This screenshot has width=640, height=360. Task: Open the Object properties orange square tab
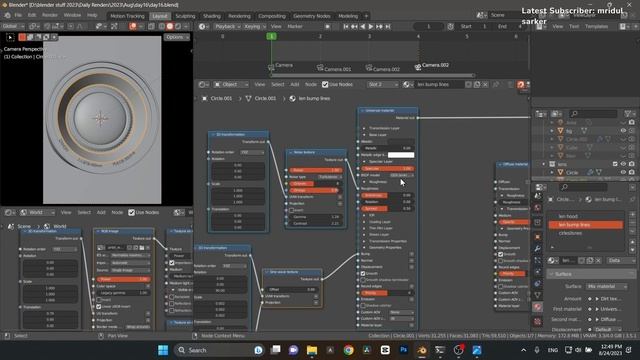pos(538,237)
